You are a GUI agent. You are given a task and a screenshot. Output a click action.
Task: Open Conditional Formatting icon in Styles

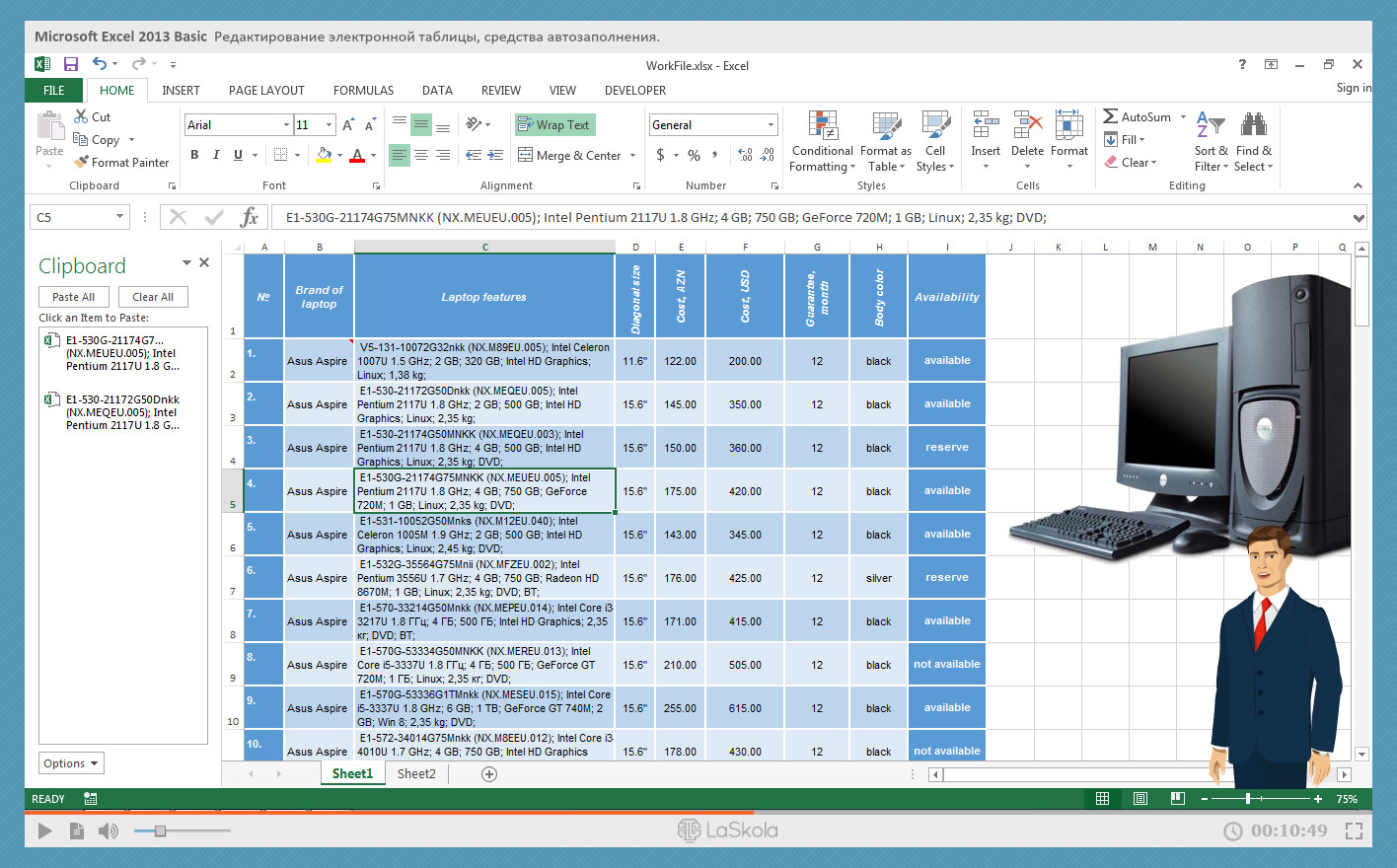[x=822, y=126]
